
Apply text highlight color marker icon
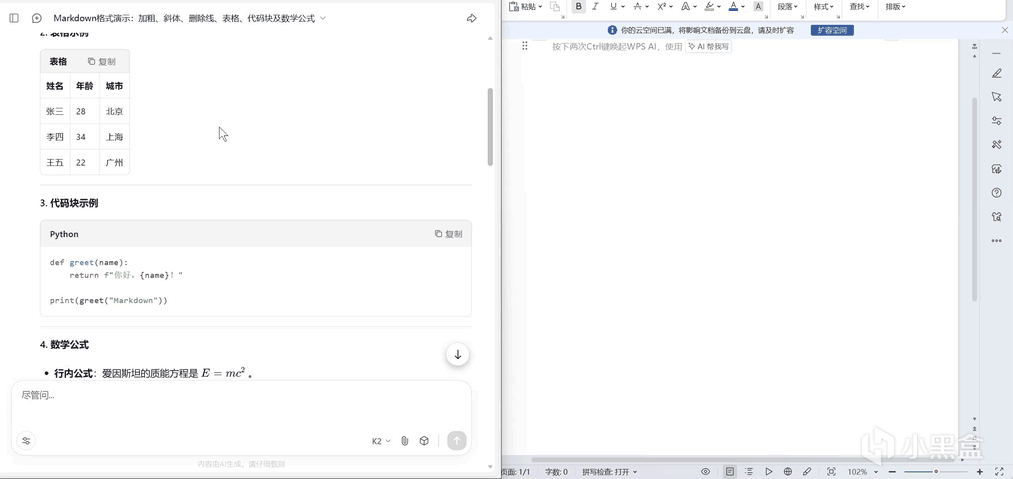709,6
